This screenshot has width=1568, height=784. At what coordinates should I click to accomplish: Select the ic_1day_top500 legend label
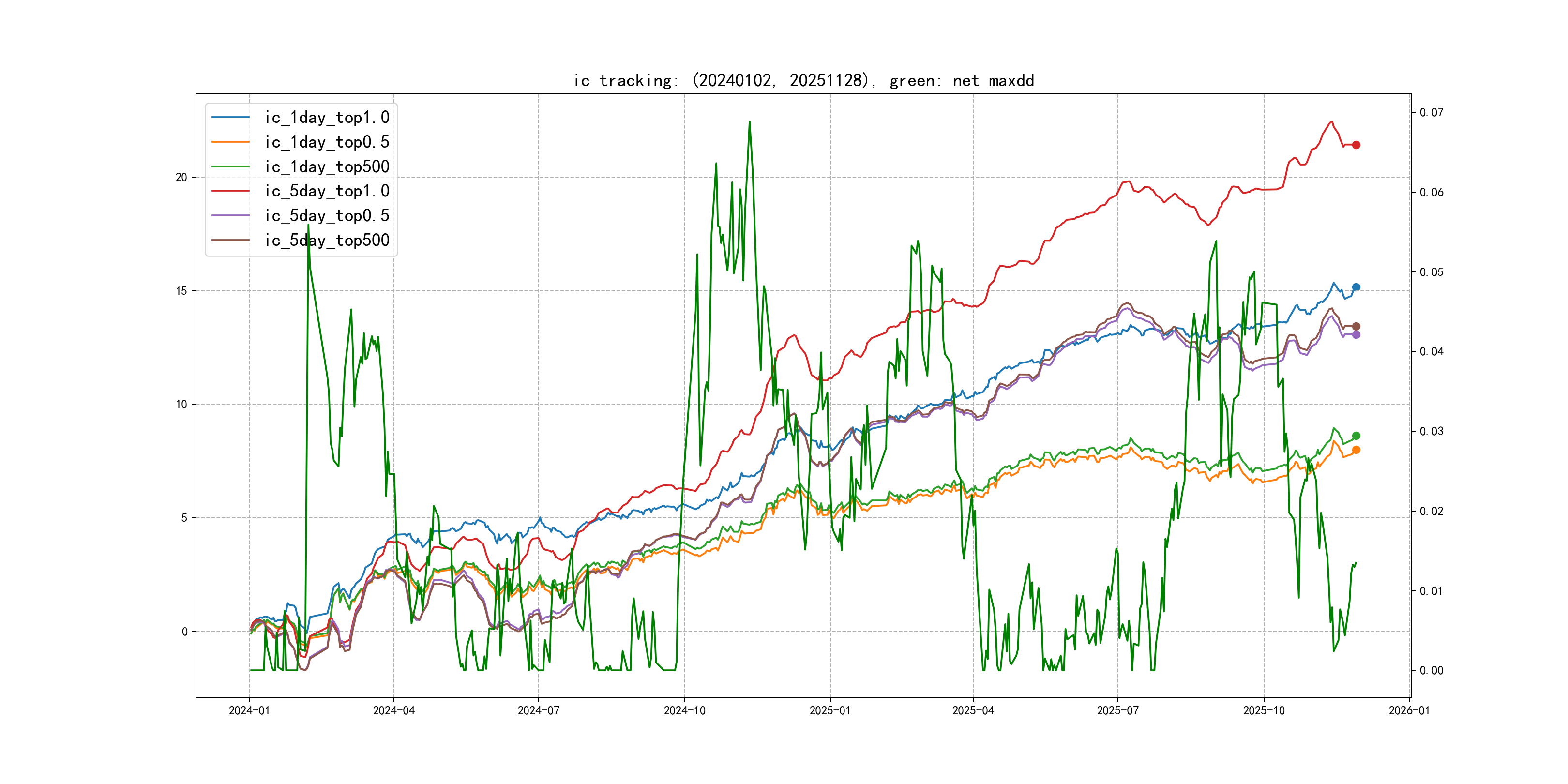click(327, 167)
